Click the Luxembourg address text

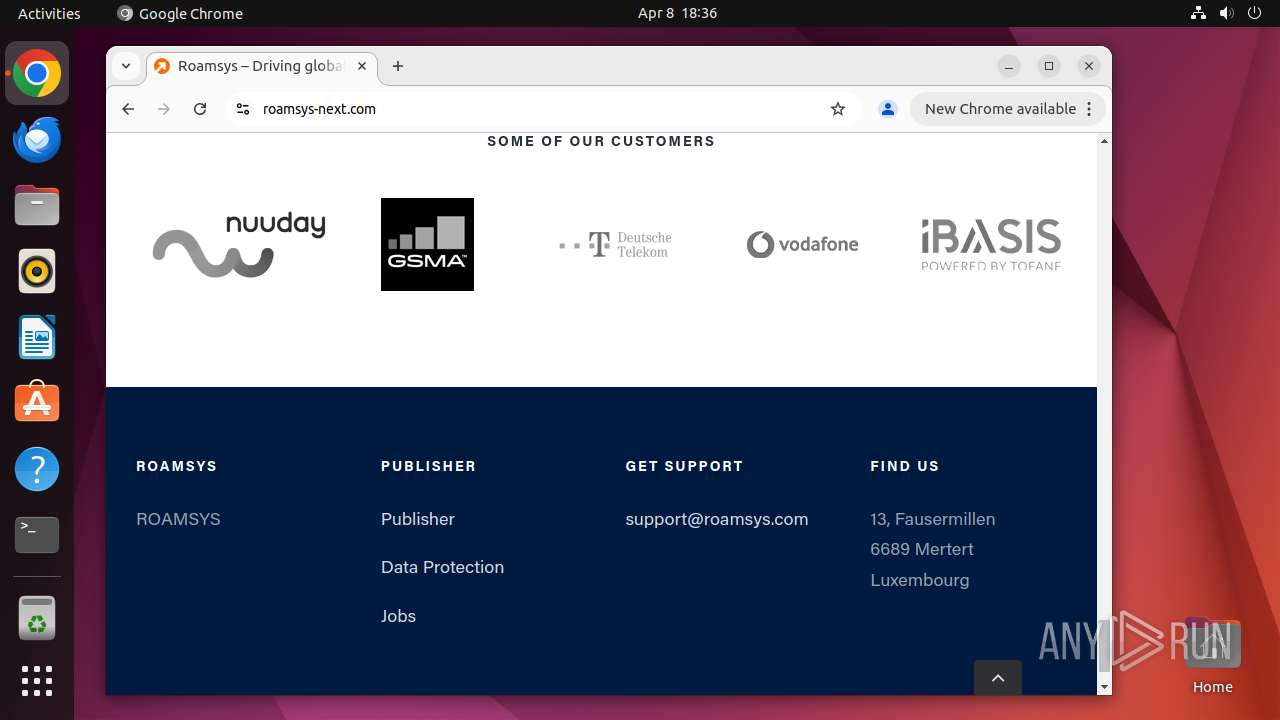[x=920, y=580]
